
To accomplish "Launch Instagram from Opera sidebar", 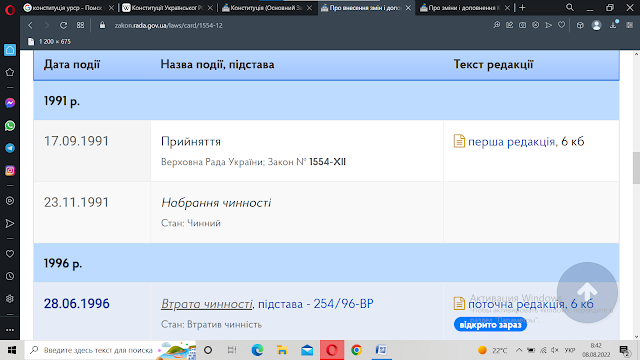I will [x=10, y=171].
